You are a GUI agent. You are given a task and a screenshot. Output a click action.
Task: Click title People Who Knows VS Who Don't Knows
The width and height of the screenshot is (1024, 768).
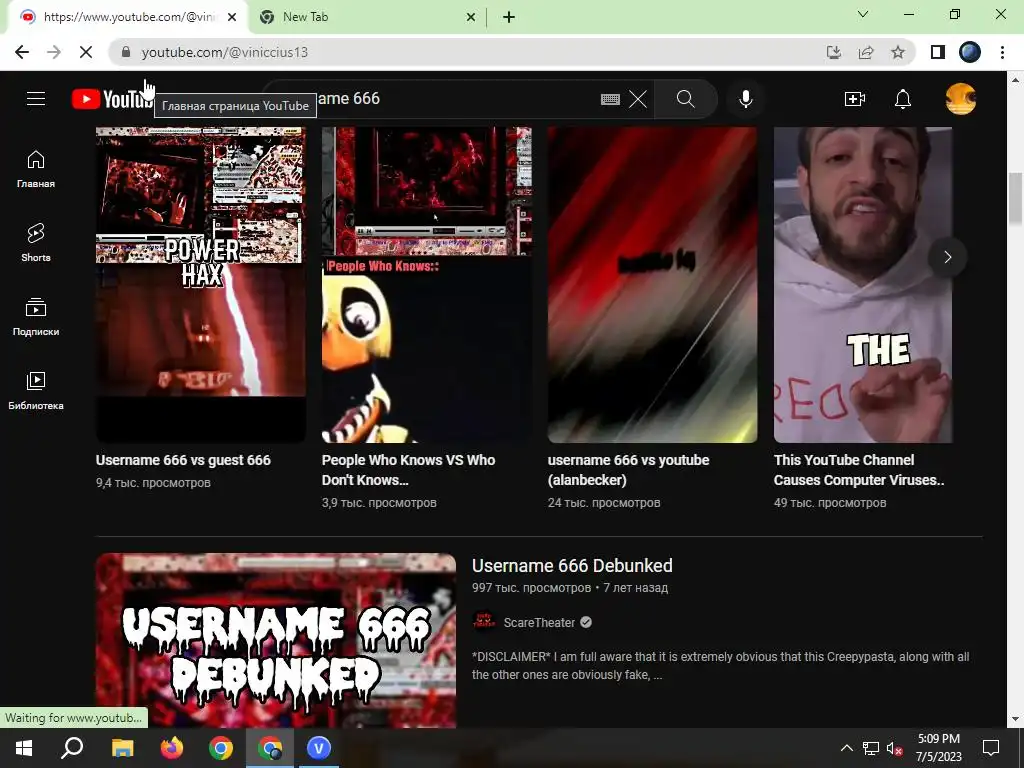tap(408, 470)
